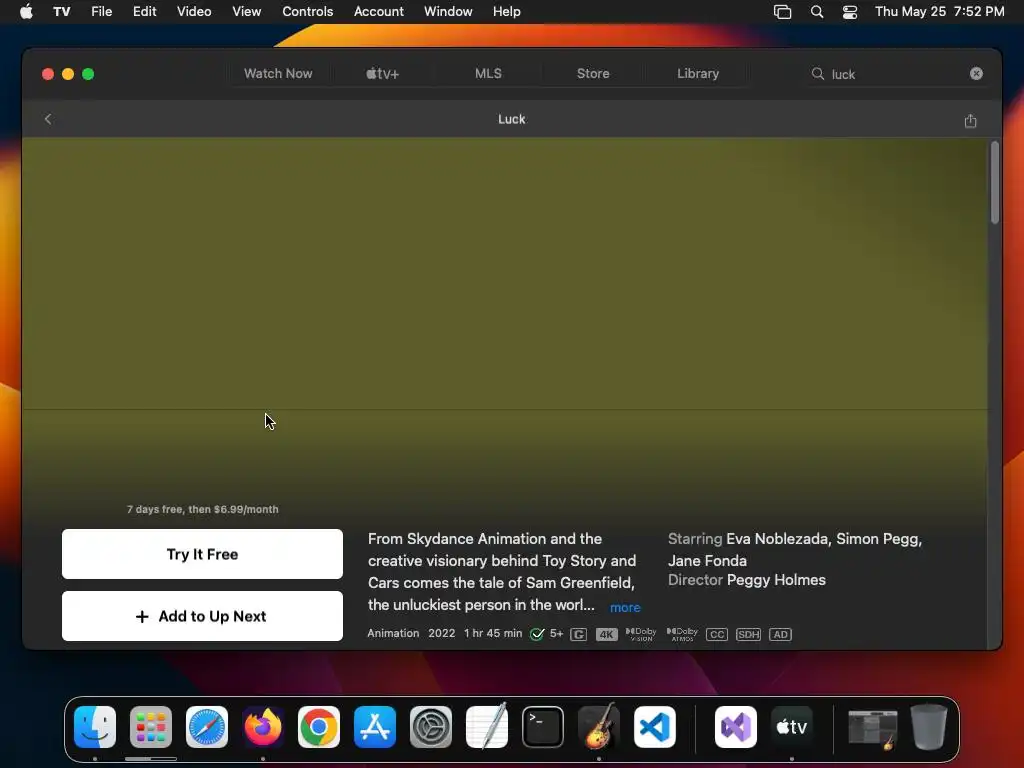This screenshot has width=1024, height=768.
Task: Click the 2022 release year text
Action: (x=441, y=633)
